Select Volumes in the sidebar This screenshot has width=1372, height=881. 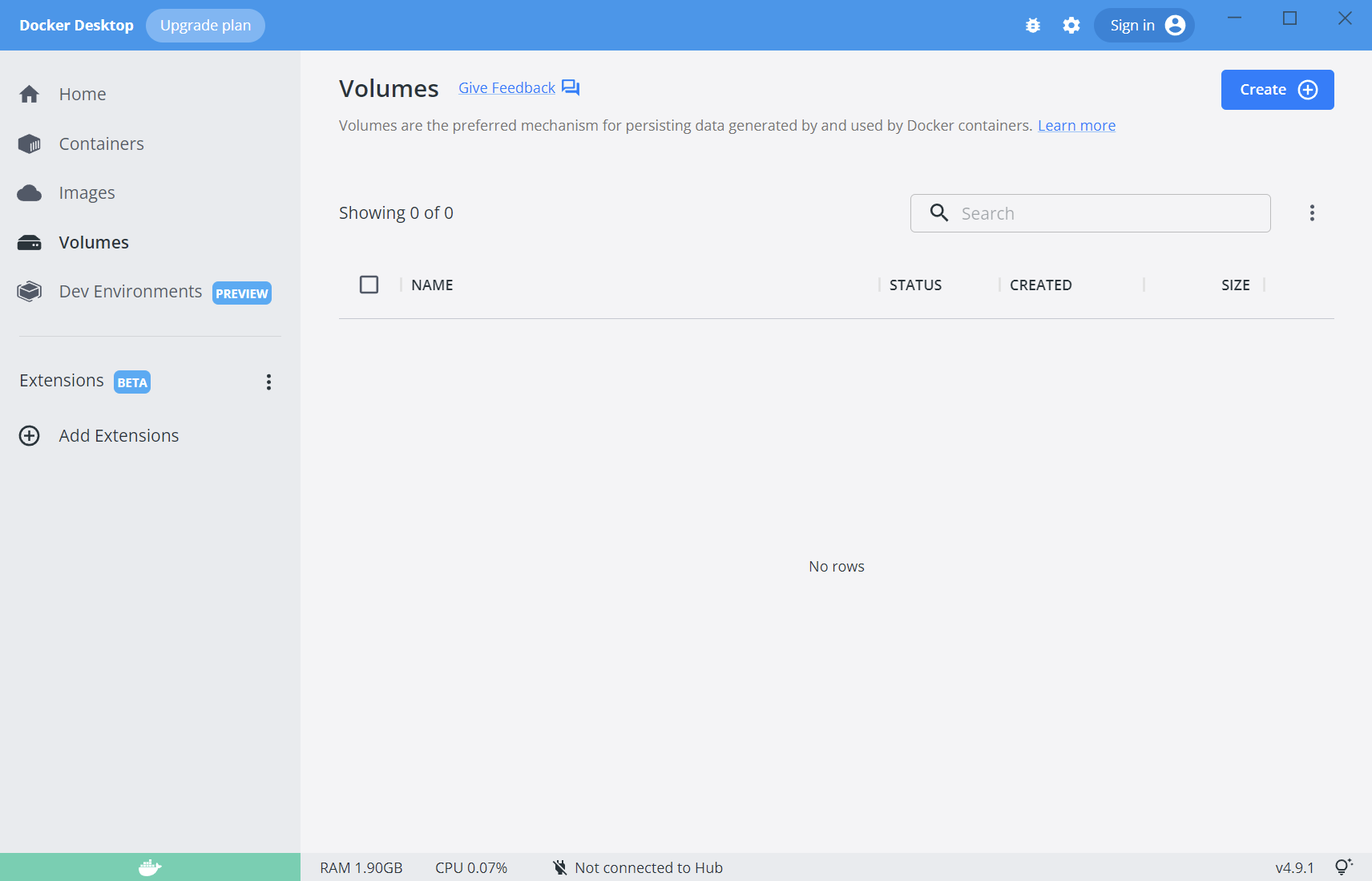coord(94,243)
